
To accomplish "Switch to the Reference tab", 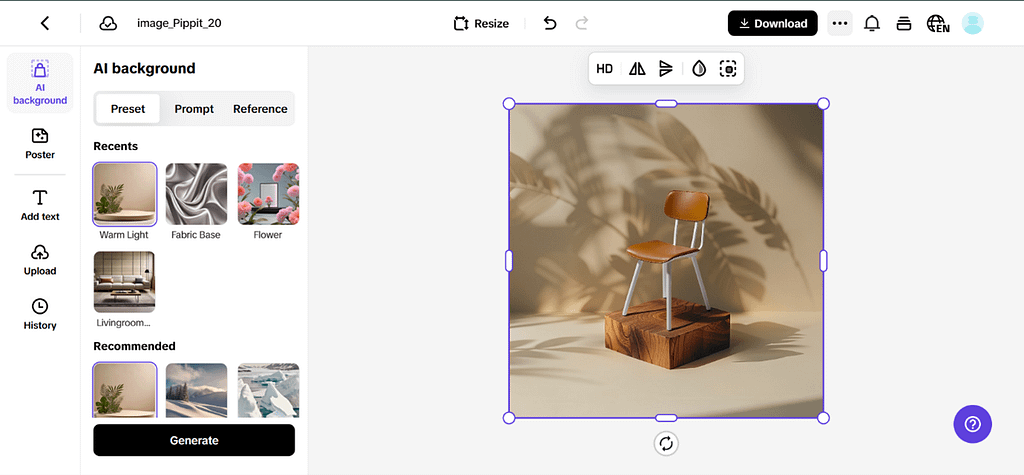I will click(260, 109).
